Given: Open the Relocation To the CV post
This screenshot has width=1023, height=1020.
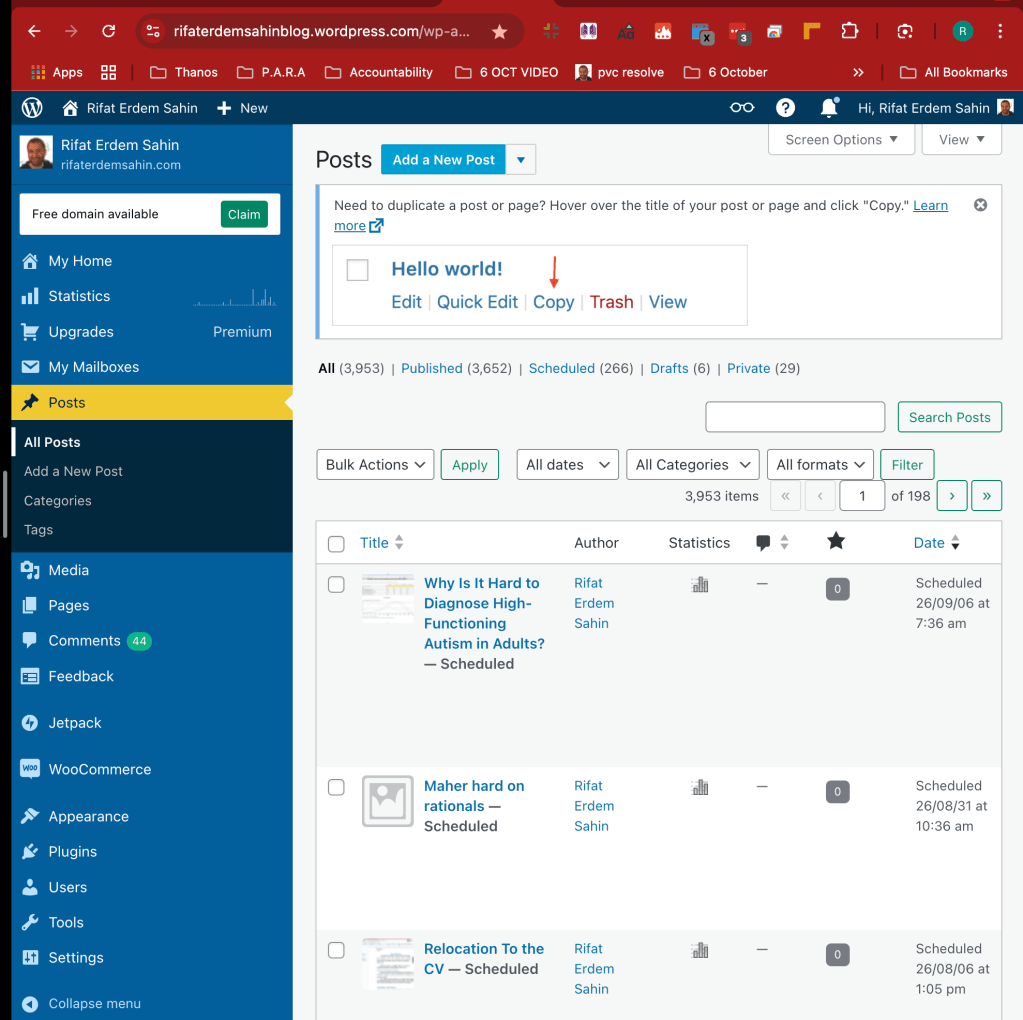Looking at the screenshot, I should pyautogui.click(x=483, y=959).
